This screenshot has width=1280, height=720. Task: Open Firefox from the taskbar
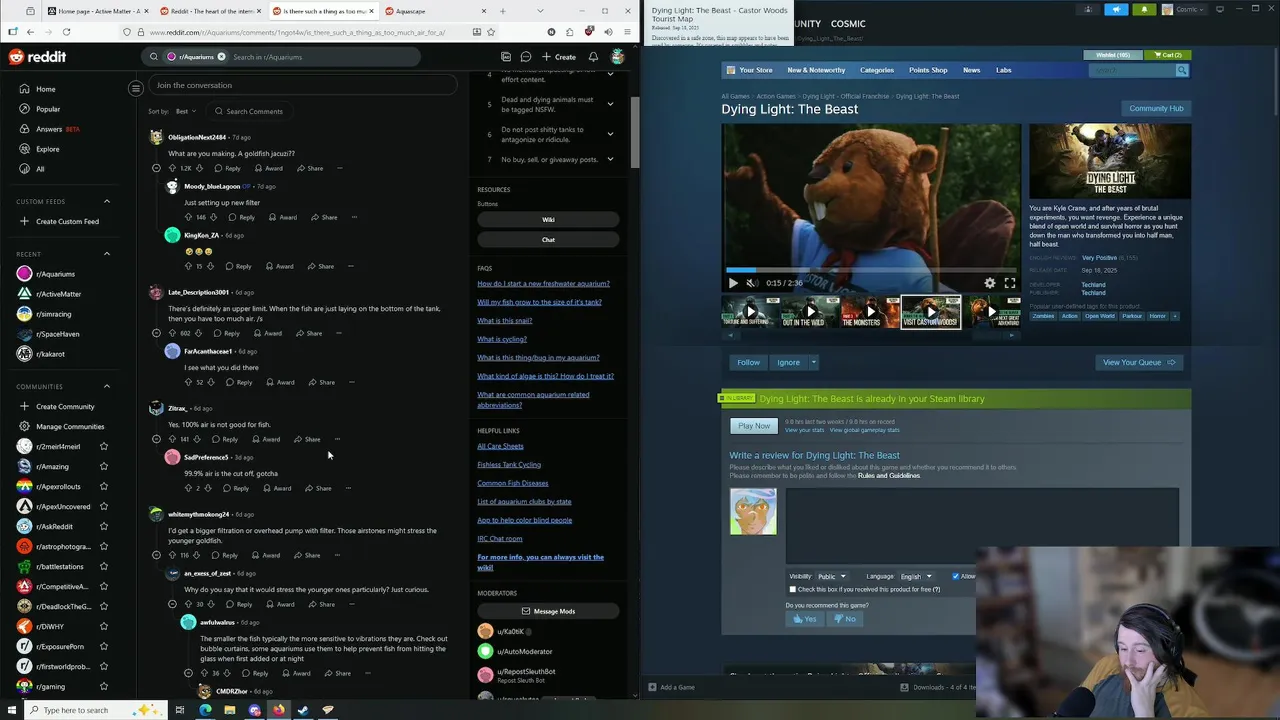click(x=278, y=710)
